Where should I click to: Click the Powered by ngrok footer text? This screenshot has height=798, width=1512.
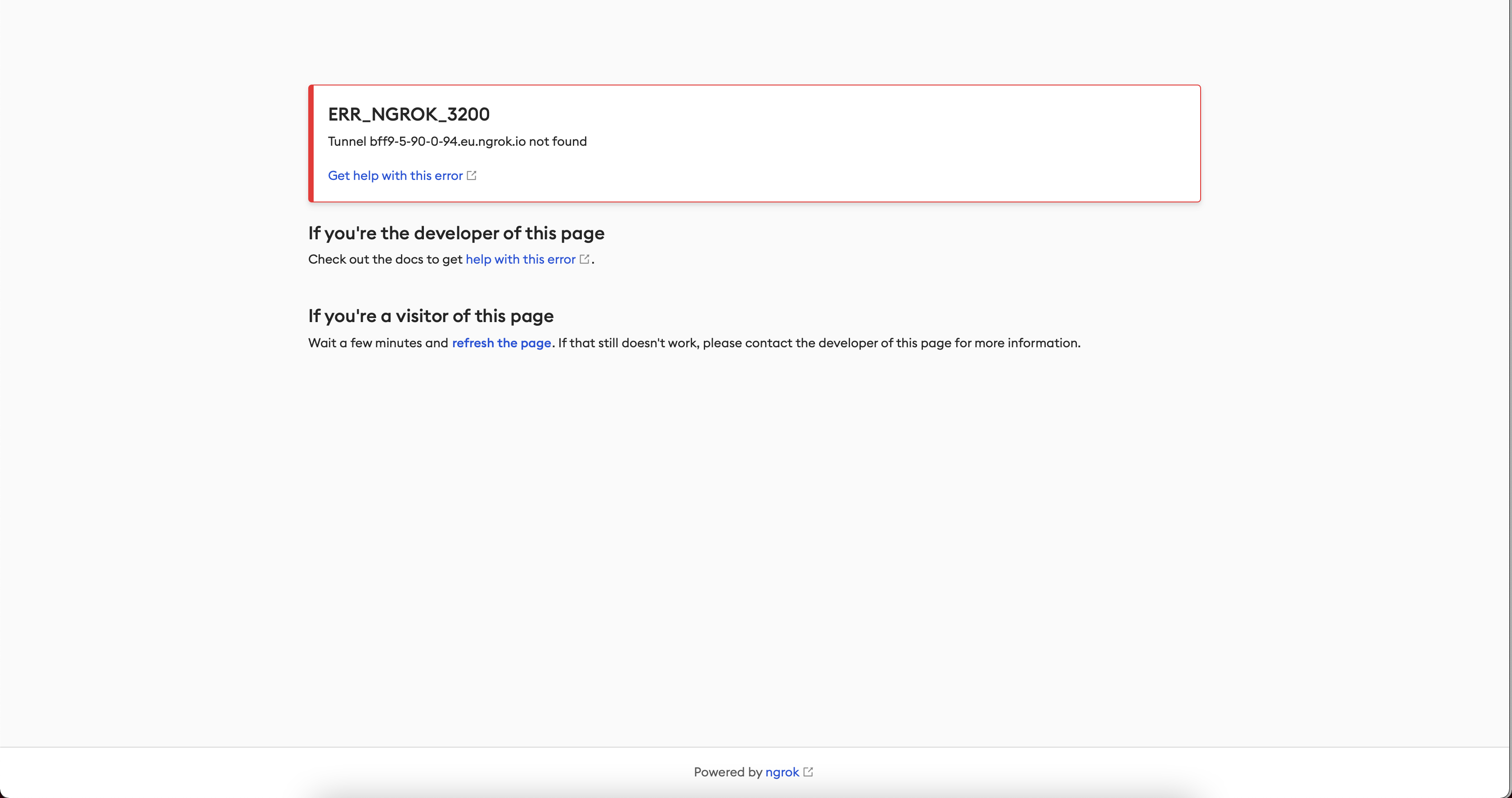728,771
